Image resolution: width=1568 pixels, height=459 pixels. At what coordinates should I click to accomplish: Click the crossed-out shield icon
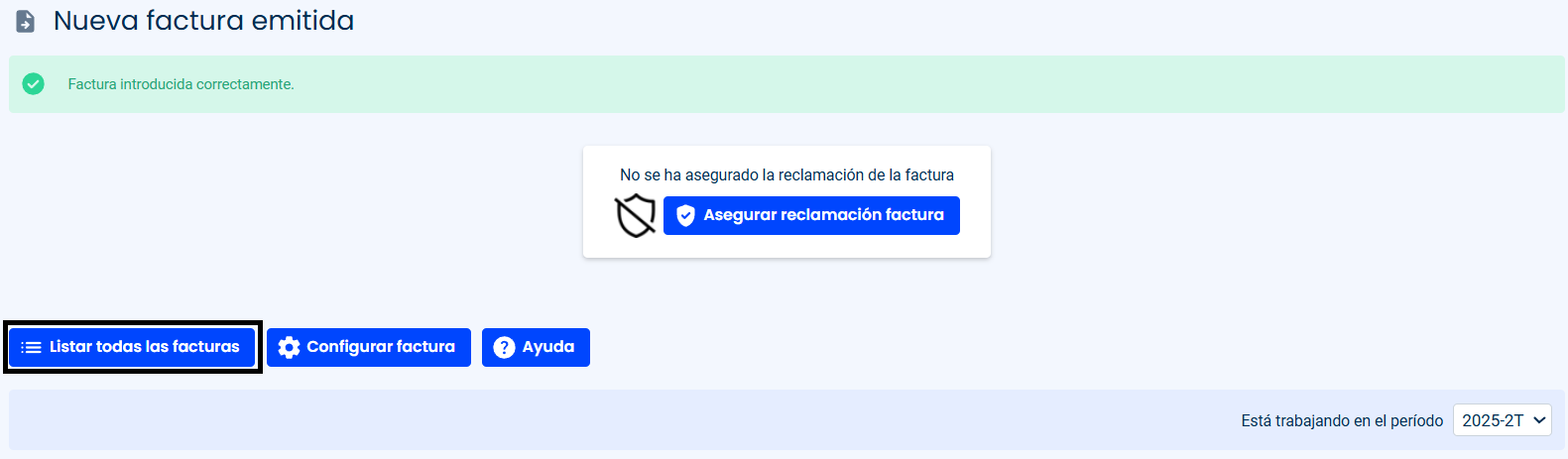636,215
